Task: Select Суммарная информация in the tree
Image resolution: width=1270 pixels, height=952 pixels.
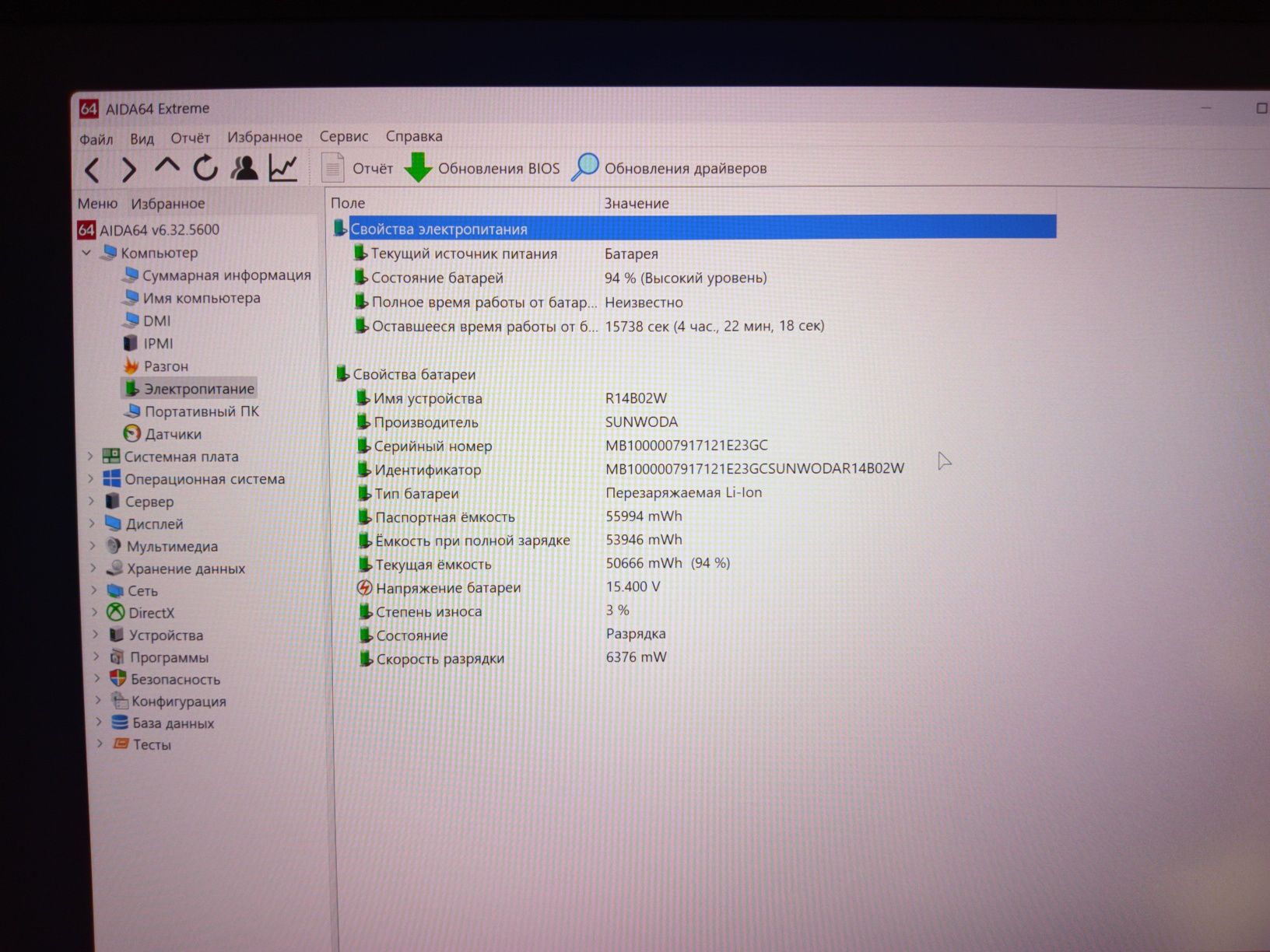Action: 217,275
